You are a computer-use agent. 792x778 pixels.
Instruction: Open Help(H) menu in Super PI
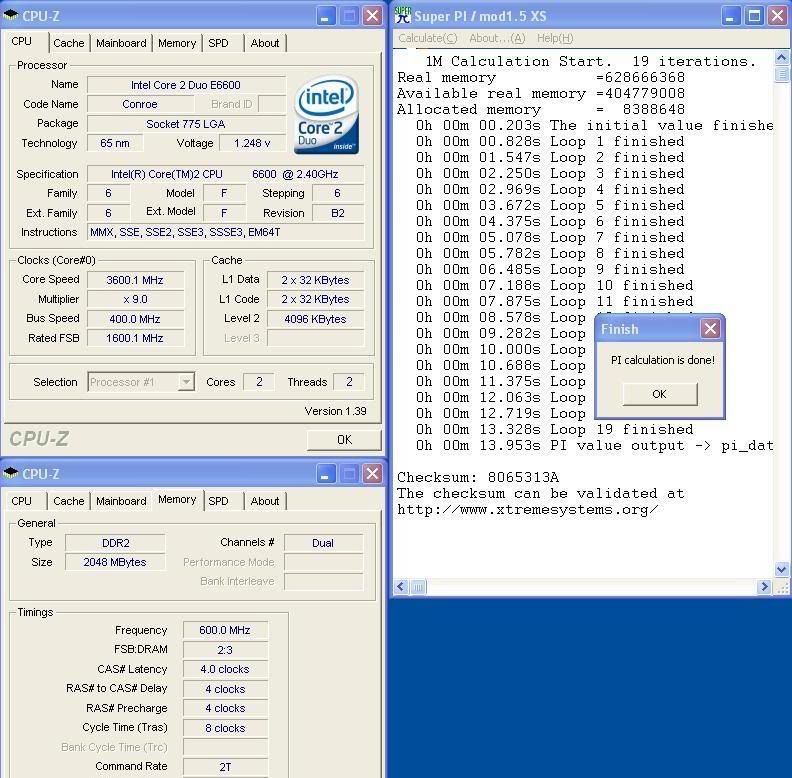click(555, 38)
